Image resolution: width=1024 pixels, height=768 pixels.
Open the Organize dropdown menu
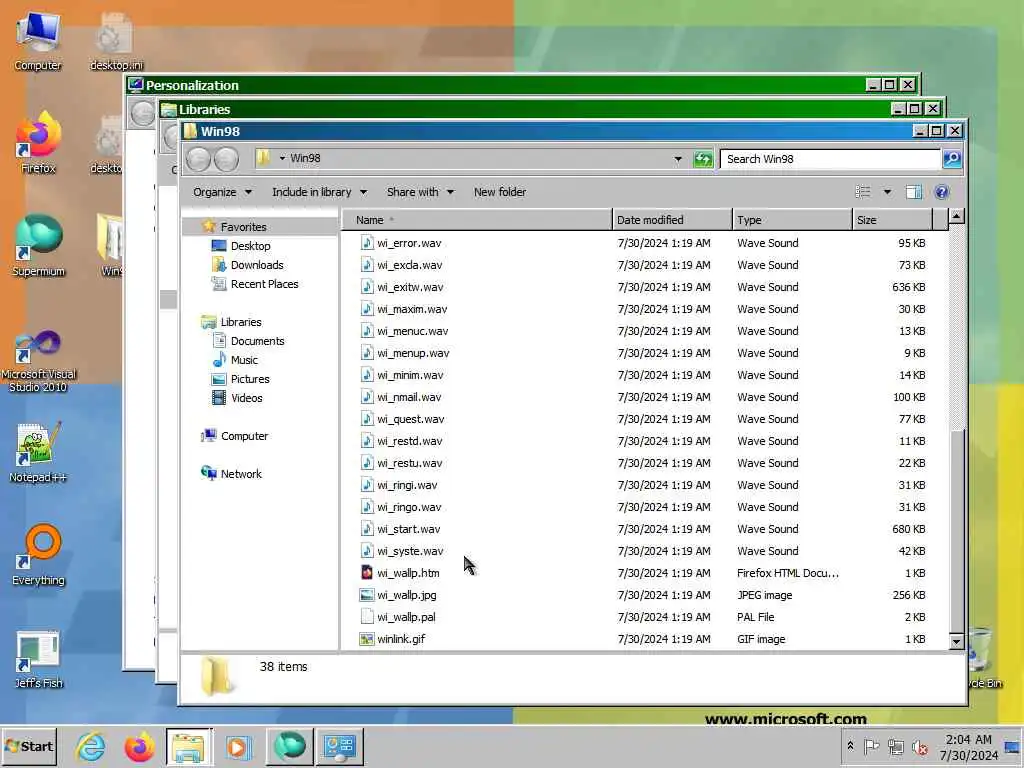tap(222, 192)
